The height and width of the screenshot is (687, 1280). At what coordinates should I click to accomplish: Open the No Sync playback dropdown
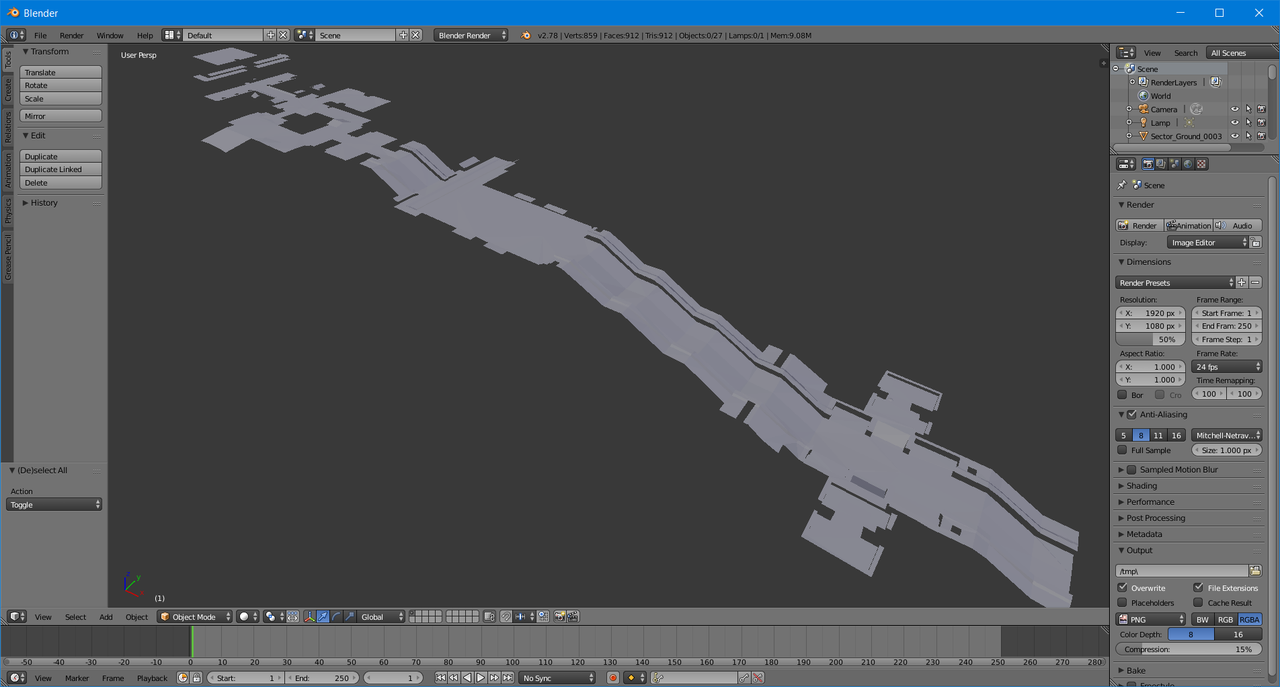coord(558,678)
